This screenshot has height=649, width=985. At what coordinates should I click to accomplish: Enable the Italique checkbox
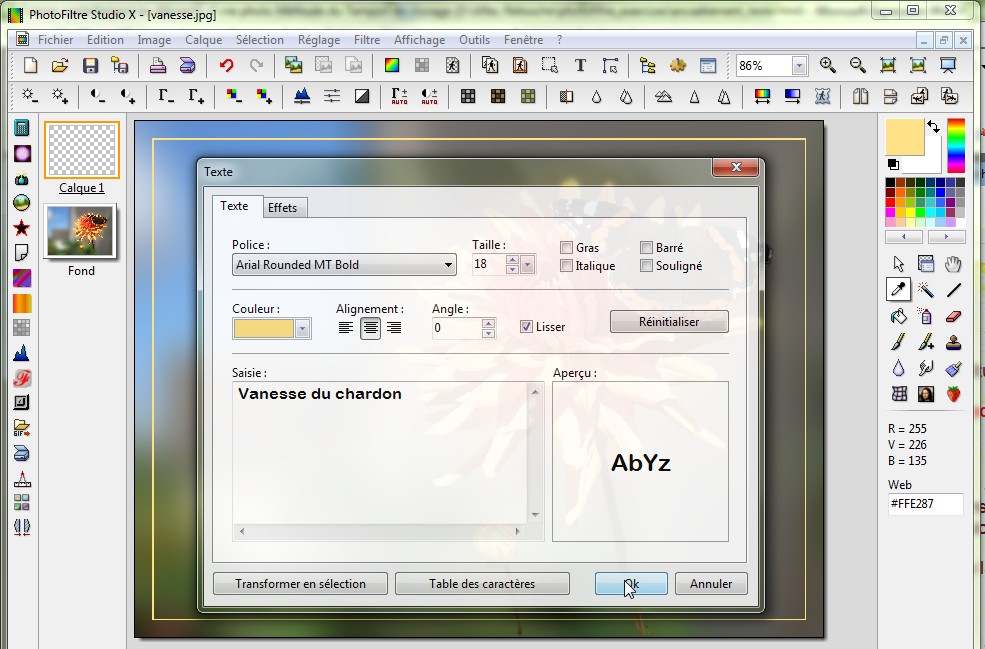(x=567, y=266)
